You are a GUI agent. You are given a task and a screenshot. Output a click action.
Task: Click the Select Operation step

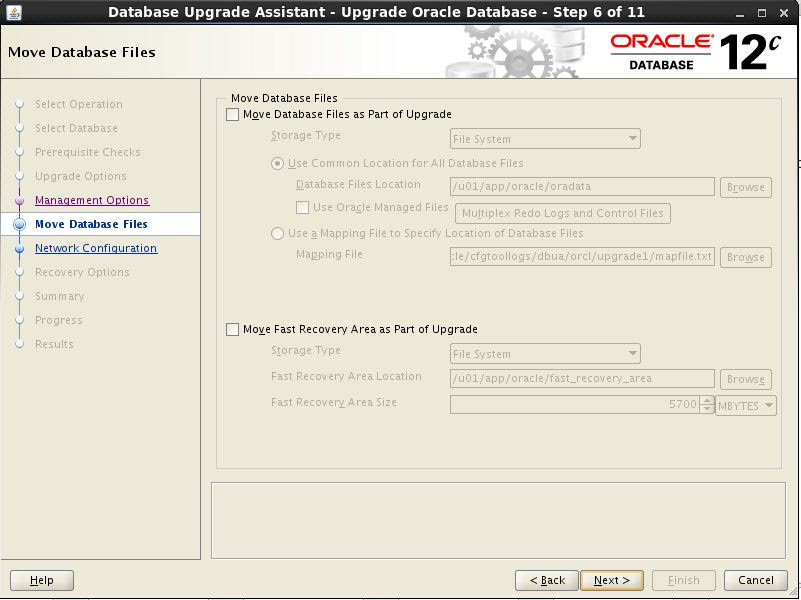[79, 104]
